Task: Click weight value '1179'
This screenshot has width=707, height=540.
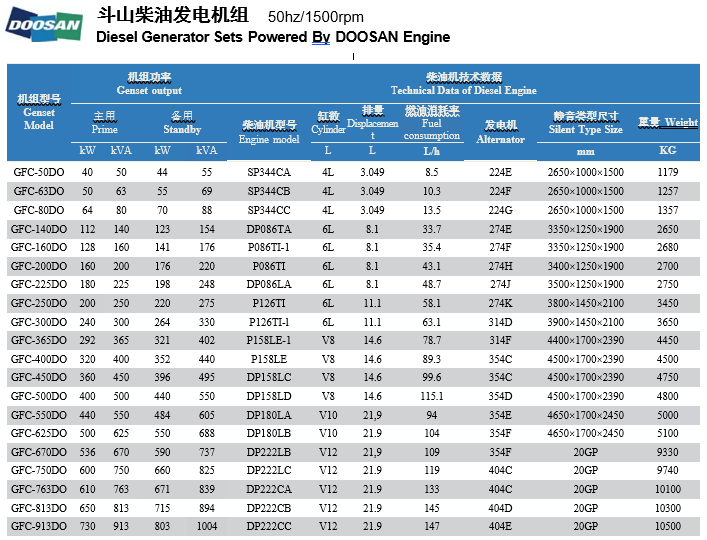Action: (668, 172)
